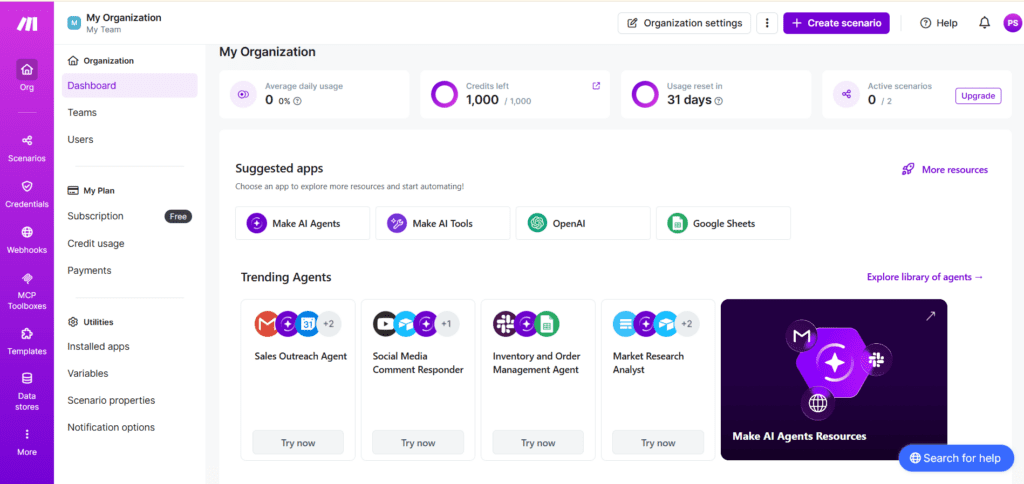Click Search for help button
Screen dimensions: 1024x484
956,458
